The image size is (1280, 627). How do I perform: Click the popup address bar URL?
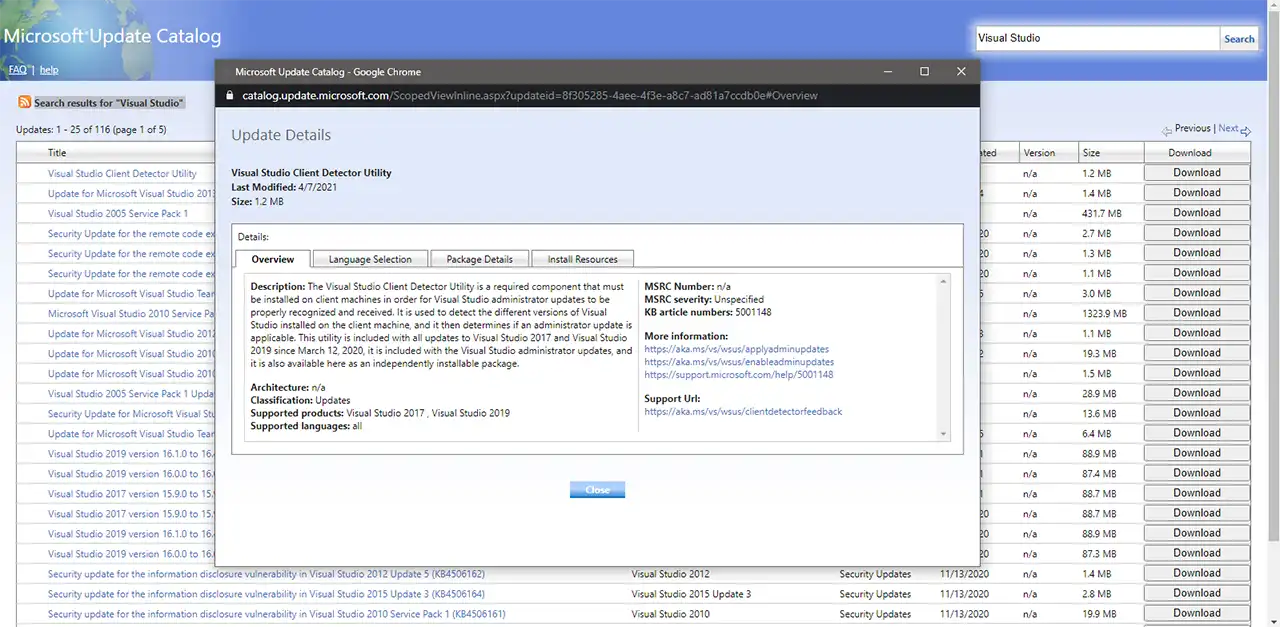(x=530, y=96)
